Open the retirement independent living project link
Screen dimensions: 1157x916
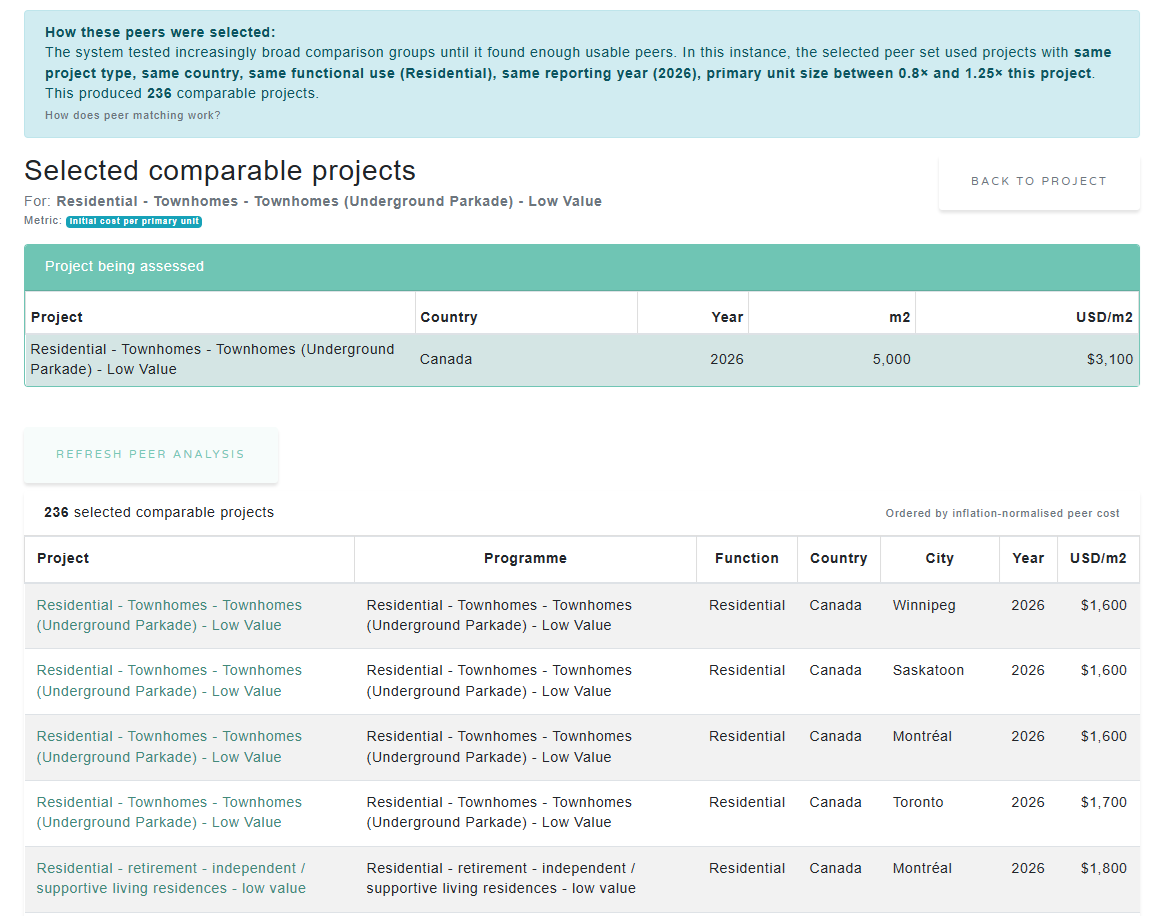[171, 878]
